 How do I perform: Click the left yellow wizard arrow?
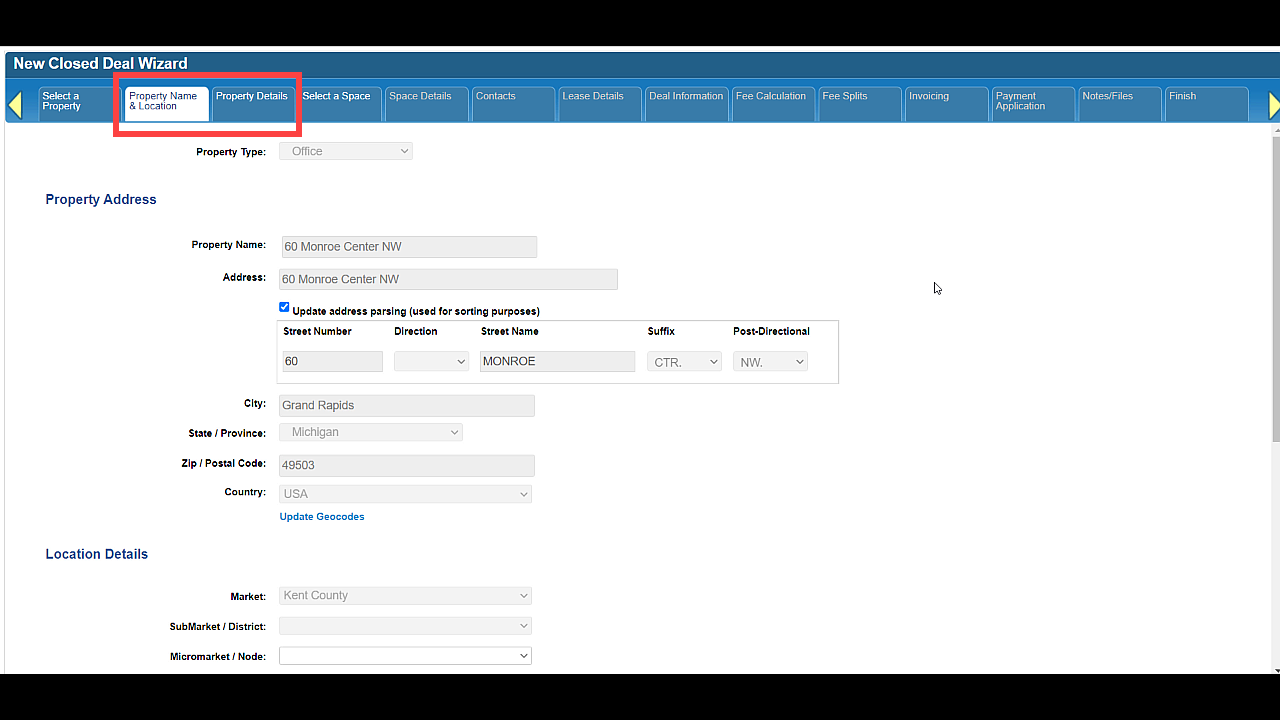(x=15, y=105)
